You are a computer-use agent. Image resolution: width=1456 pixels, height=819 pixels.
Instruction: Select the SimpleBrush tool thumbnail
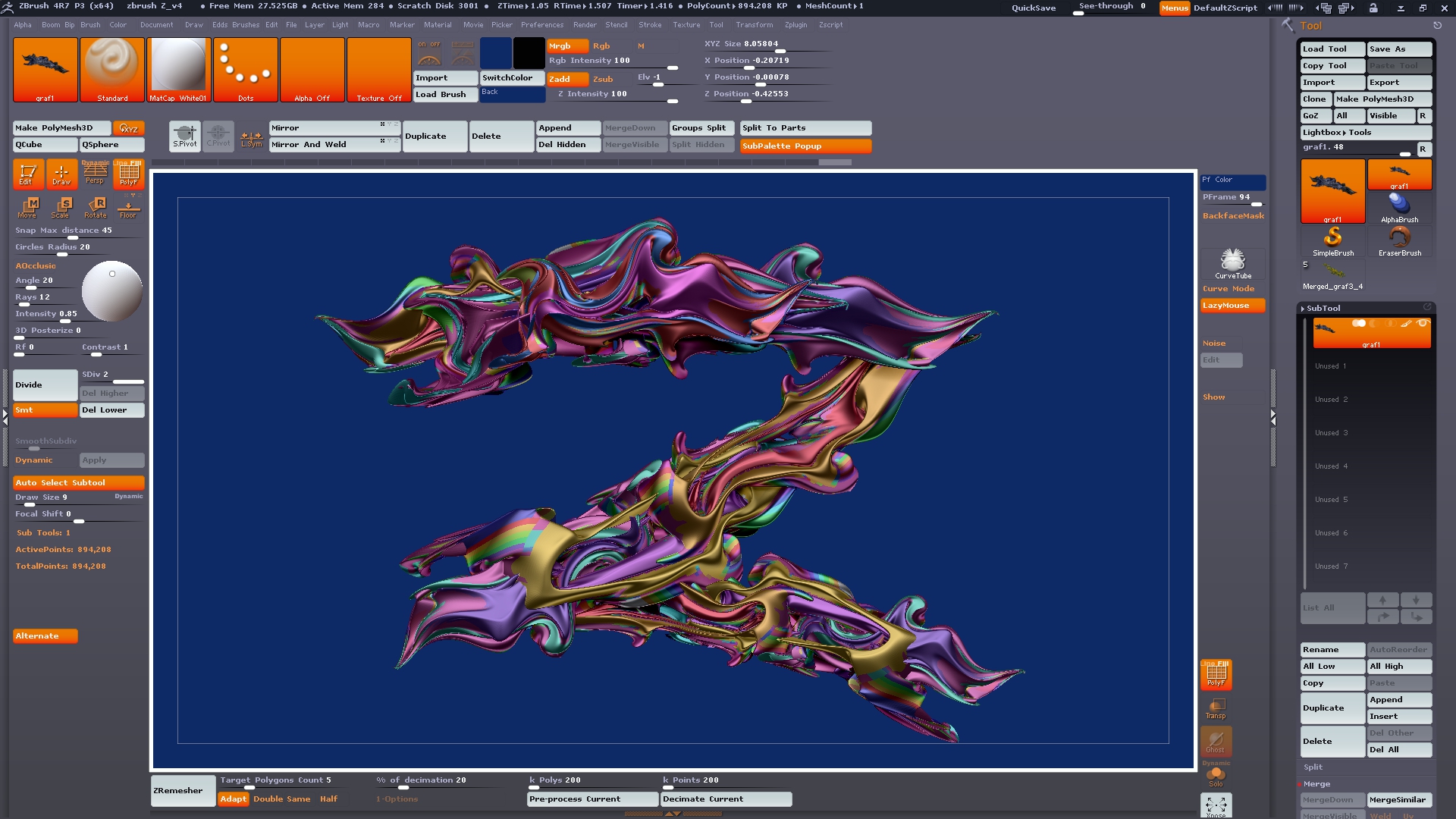click(x=1332, y=241)
